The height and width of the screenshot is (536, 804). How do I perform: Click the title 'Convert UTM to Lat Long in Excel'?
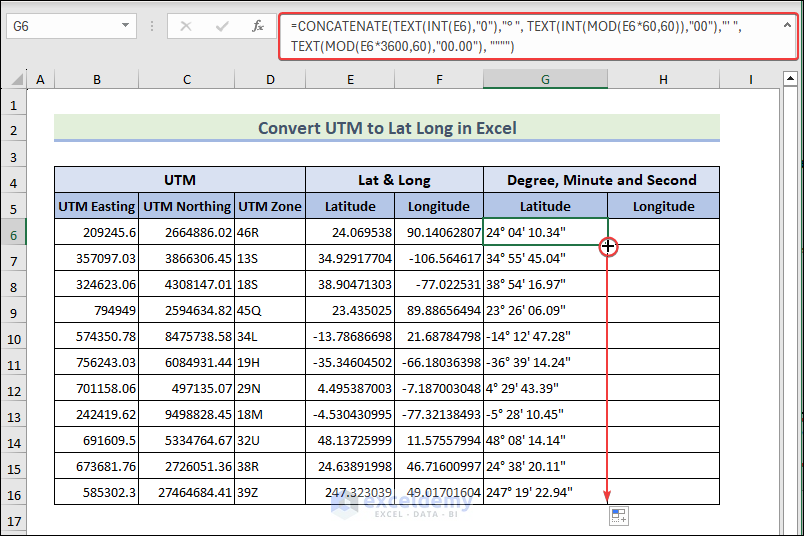coord(387,128)
